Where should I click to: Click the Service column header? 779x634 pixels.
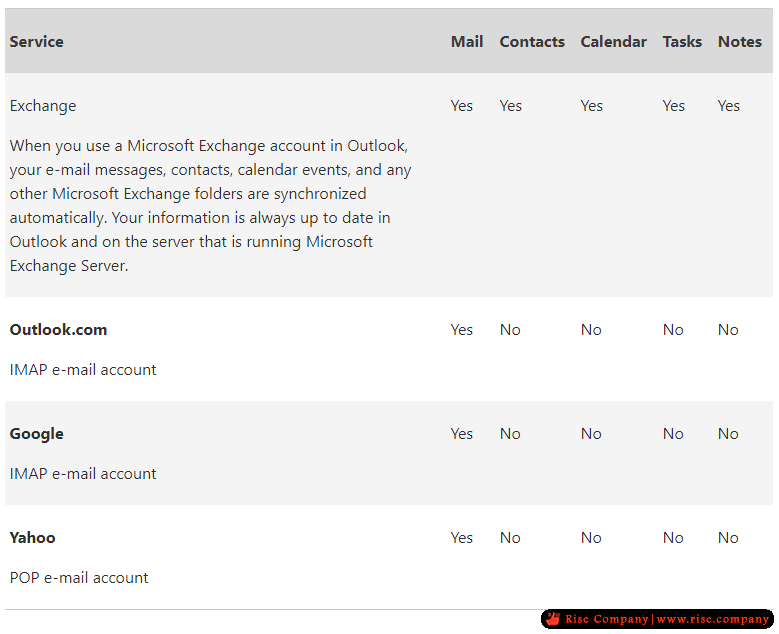pyautogui.click(x=36, y=42)
